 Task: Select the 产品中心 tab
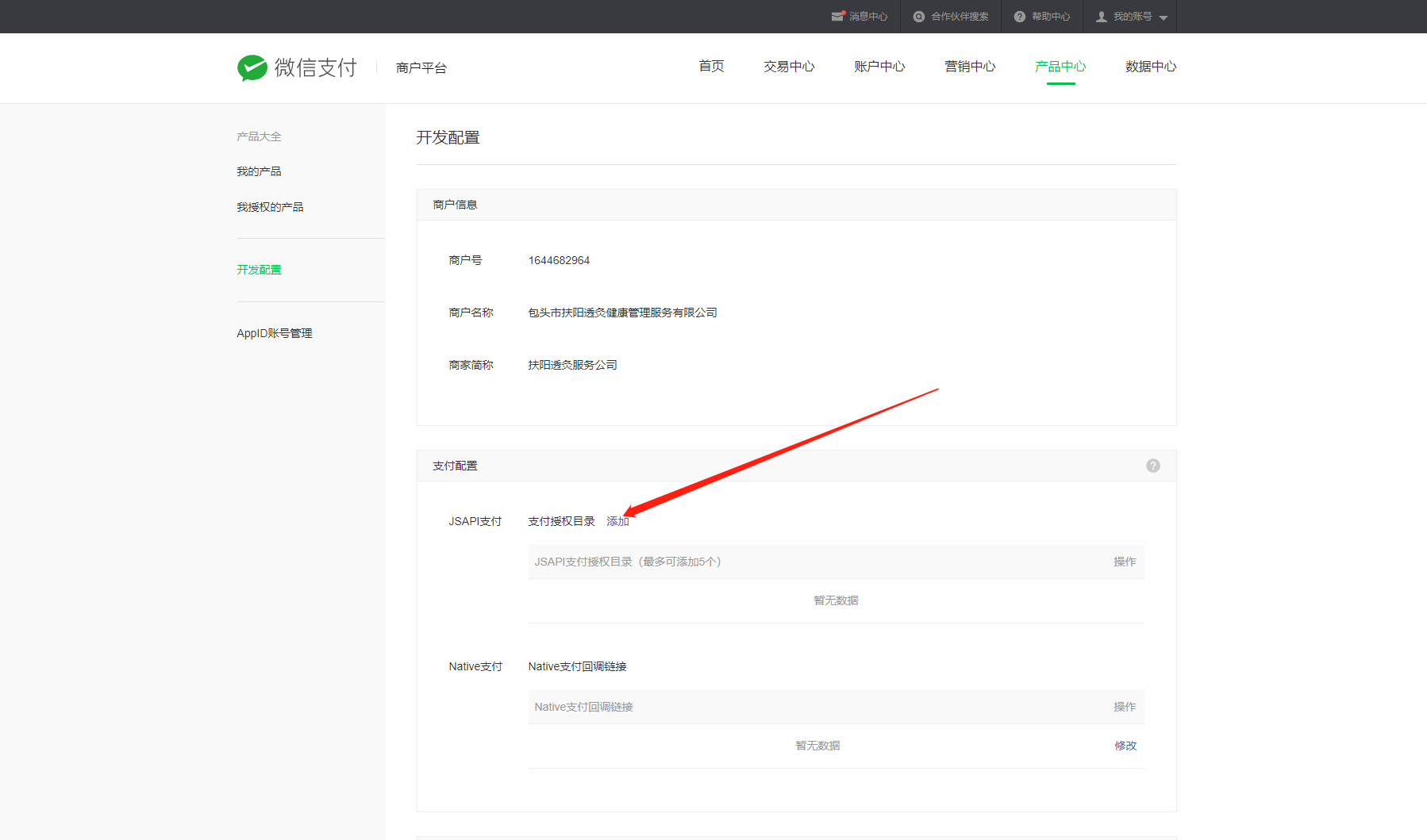point(1060,67)
